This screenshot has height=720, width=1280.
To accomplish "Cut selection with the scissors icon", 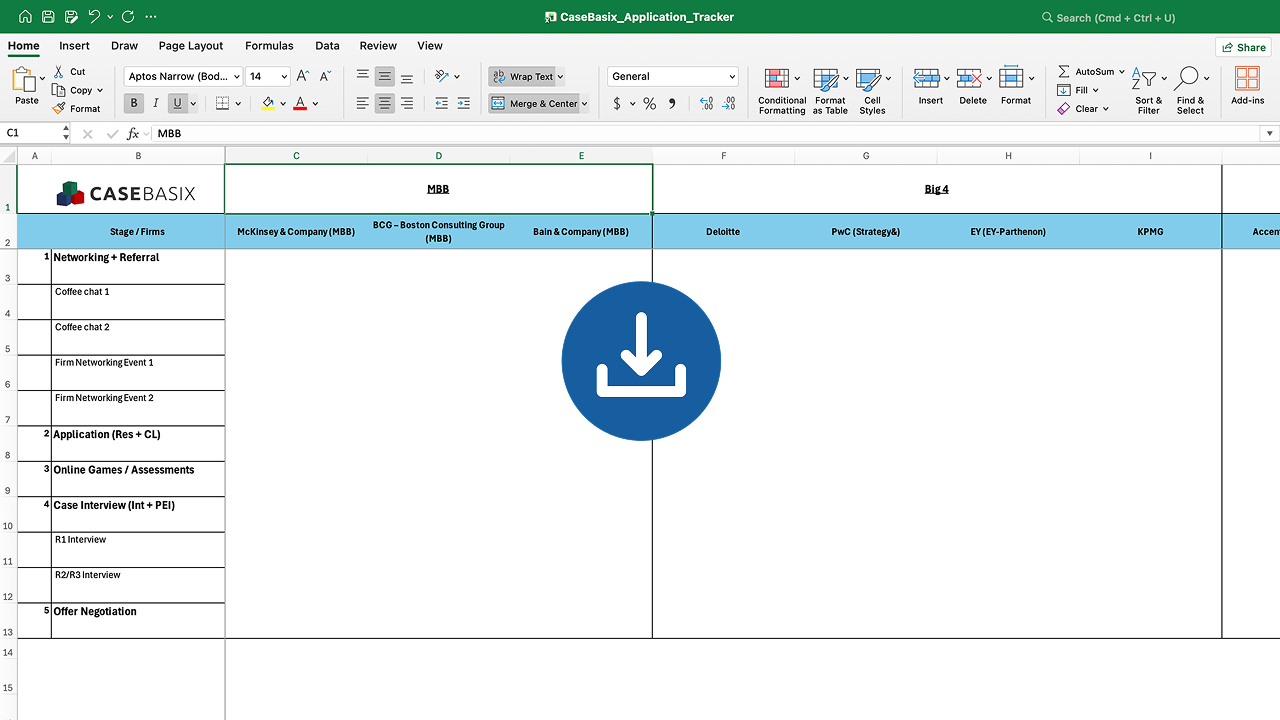I will click(x=59, y=72).
